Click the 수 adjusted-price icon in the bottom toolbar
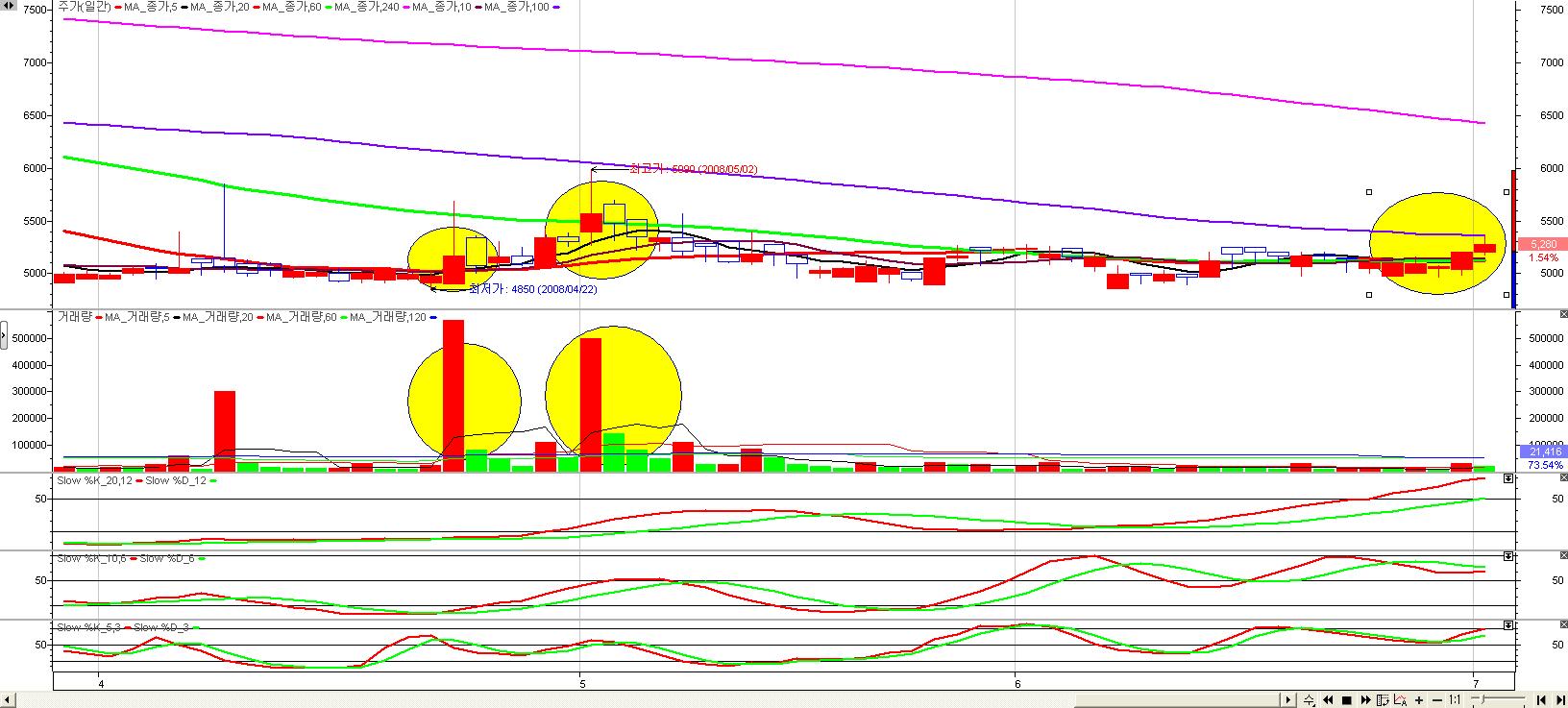This screenshot has width=1568, height=708. tap(1310, 700)
